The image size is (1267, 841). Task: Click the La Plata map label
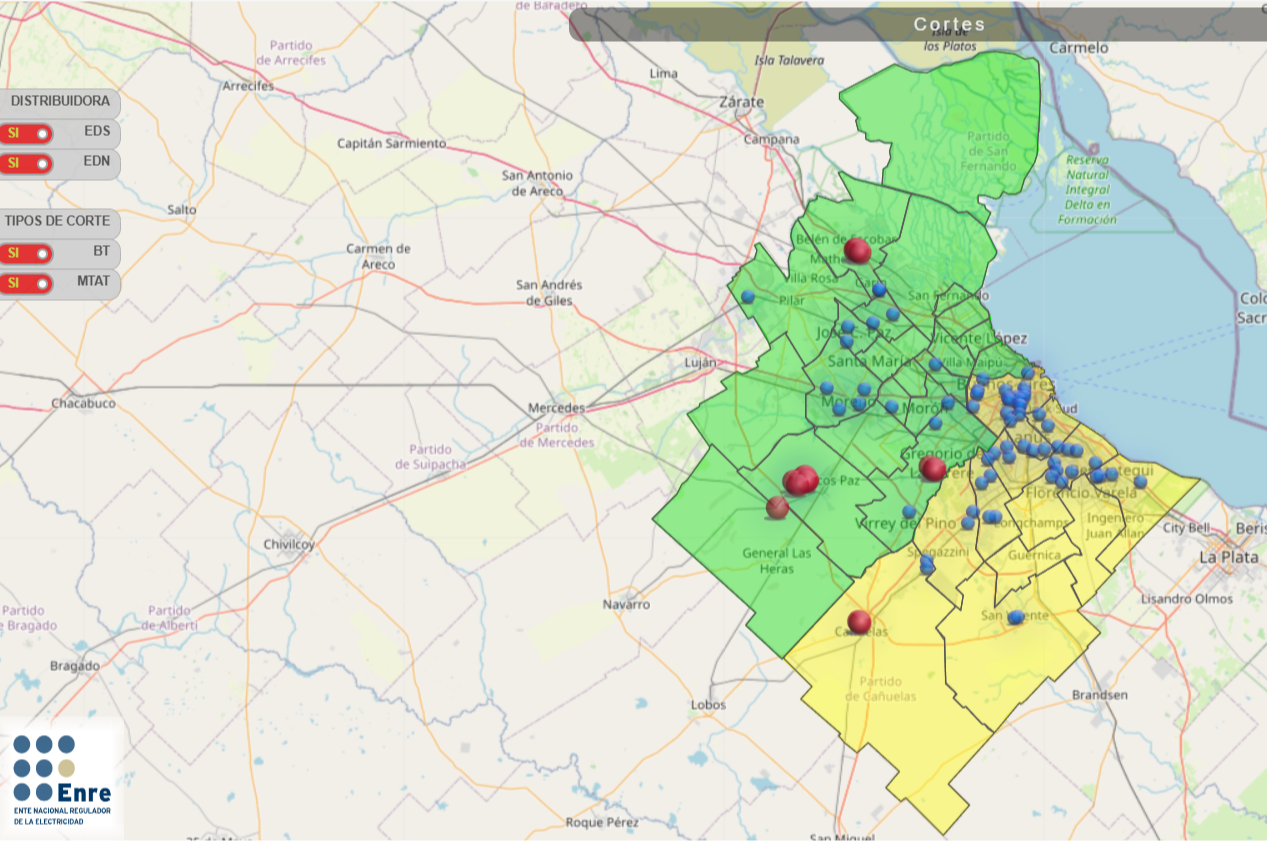pyautogui.click(x=1229, y=557)
